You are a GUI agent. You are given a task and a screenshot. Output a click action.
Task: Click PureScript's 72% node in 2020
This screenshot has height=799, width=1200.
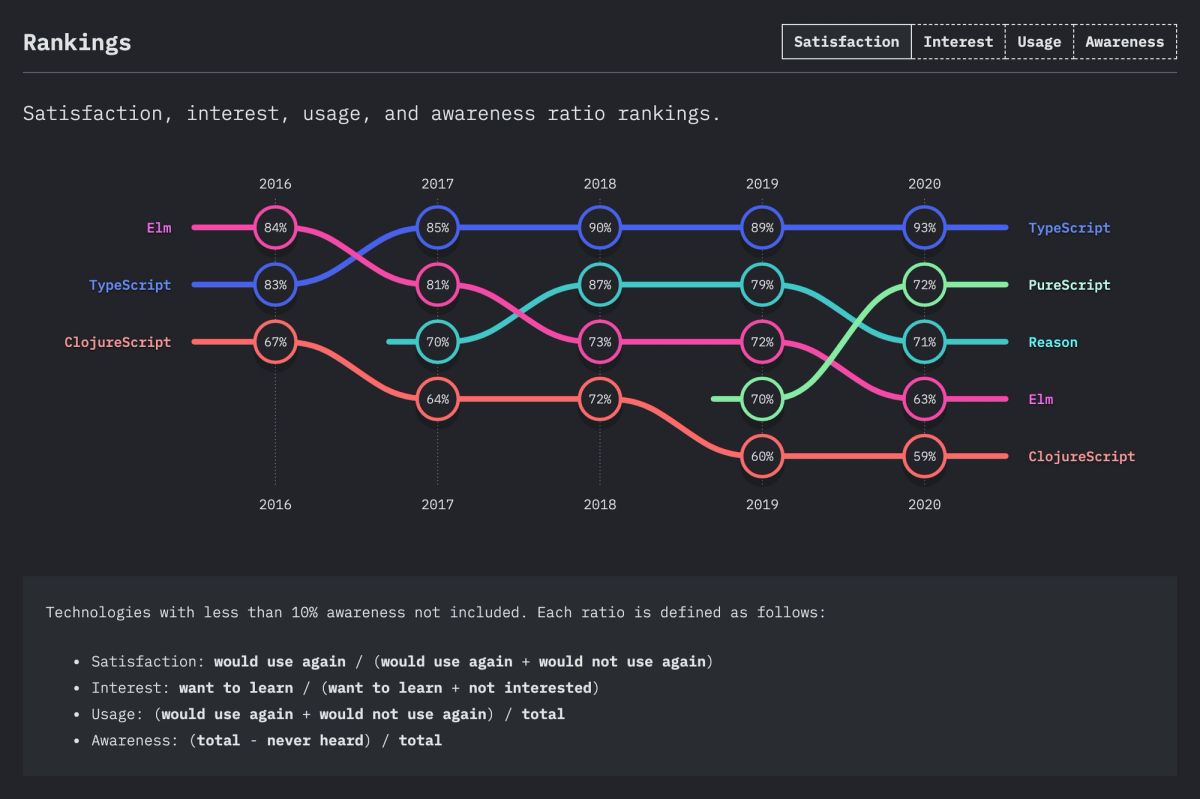tap(924, 285)
